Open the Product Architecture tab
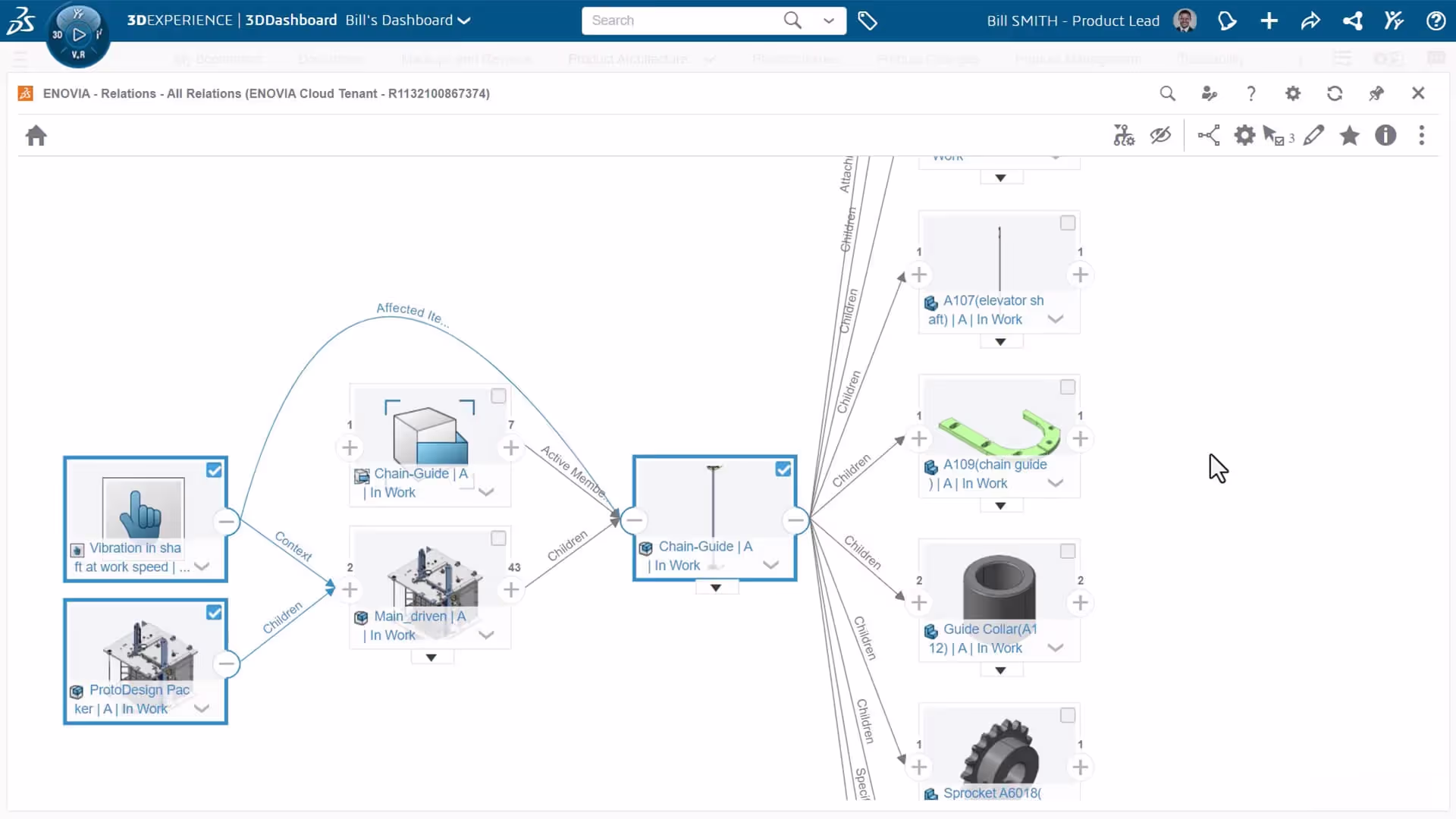1456x819 pixels. tap(628, 59)
